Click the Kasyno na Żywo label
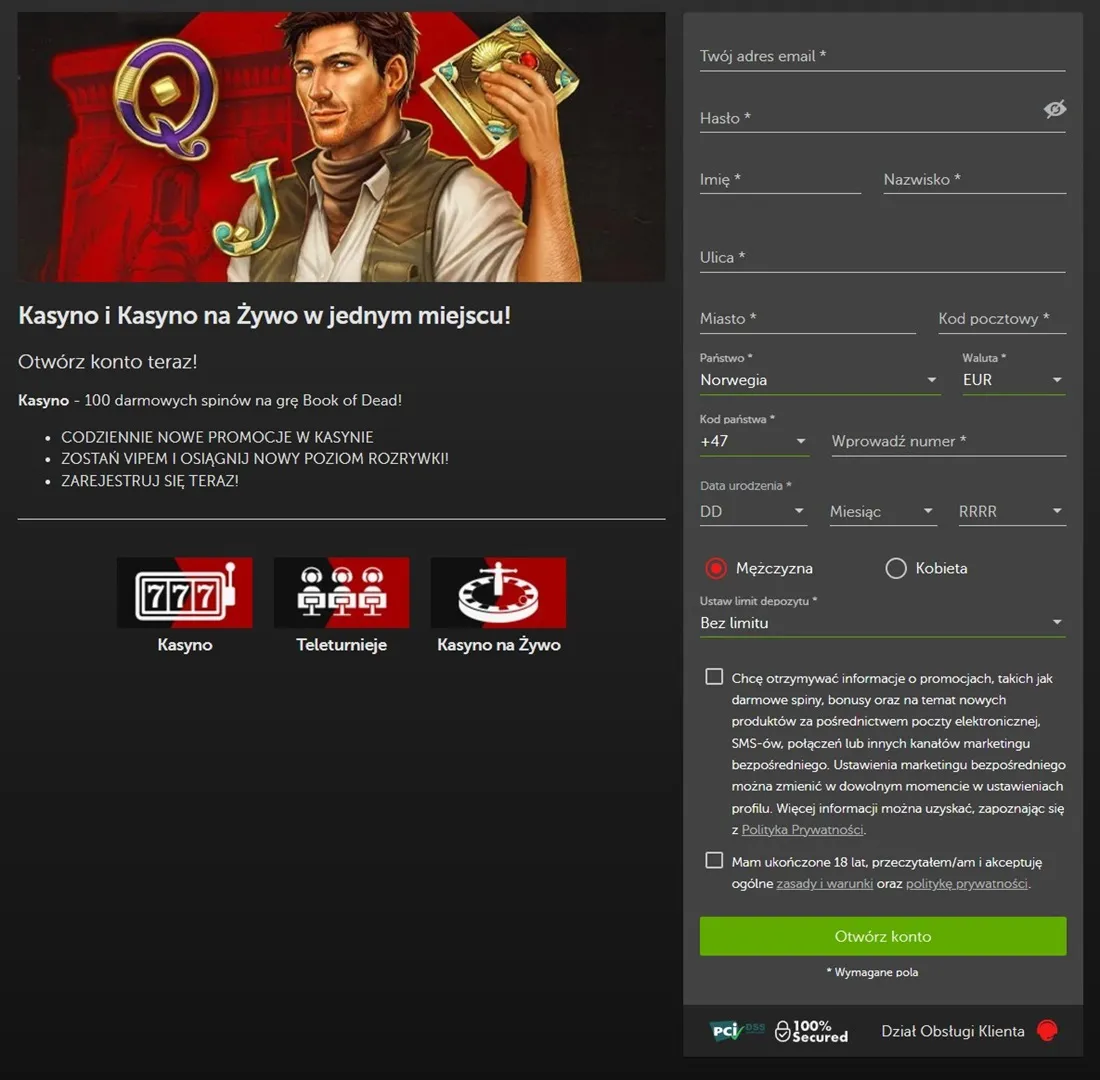The height and width of the screenshot is (1080, 1100). [x=499, y=644]
